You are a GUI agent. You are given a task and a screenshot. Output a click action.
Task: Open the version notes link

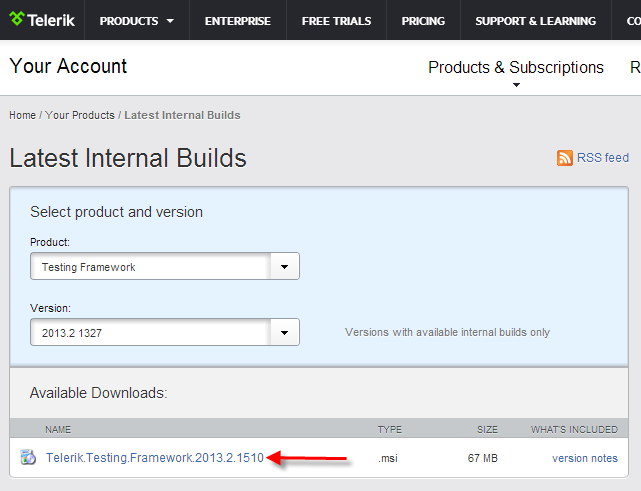(x=584, y=458)
